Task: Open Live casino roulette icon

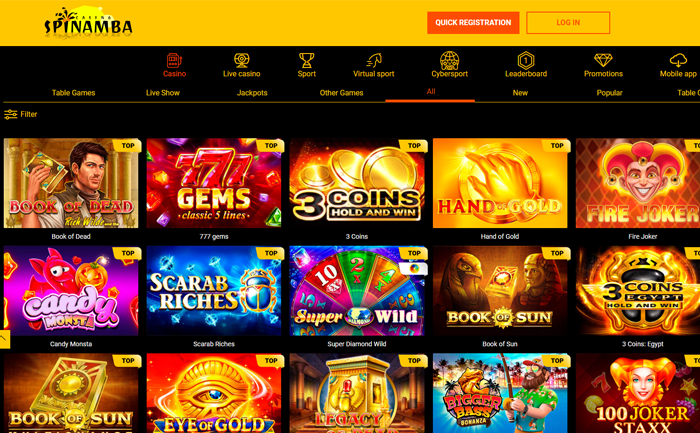Action: click(x=242, y=60)
